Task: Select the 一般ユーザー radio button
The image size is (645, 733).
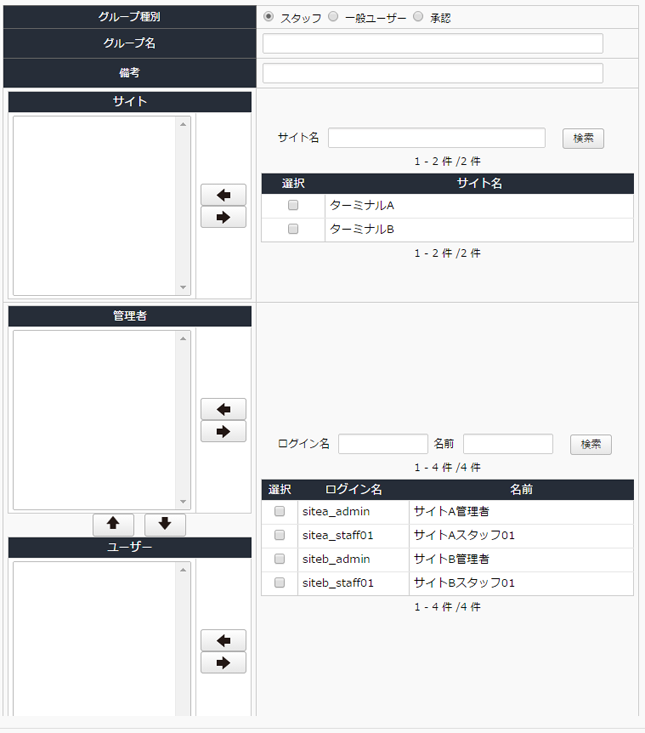Action: pos(333,17)
